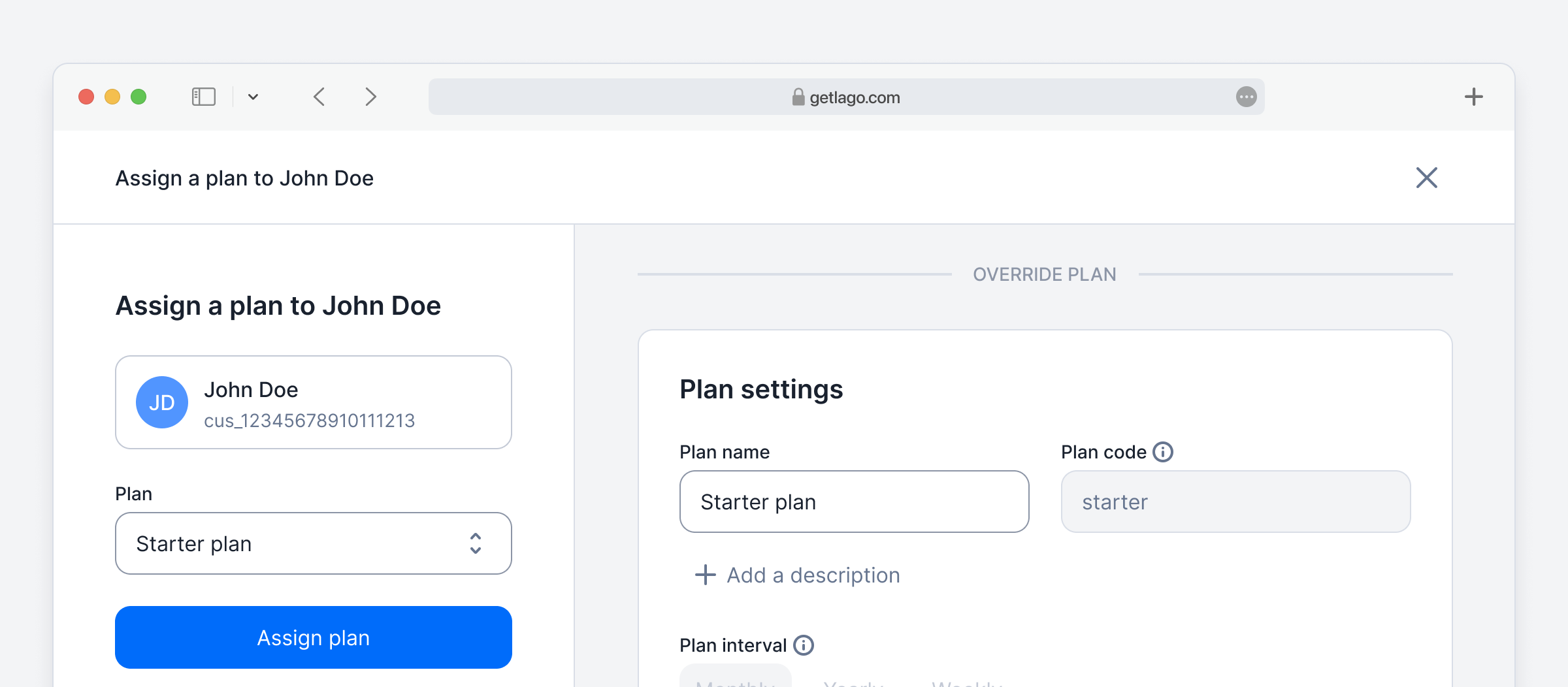Select the Yearly plan interval tab
The image size is (1568, 687).
coord(853,680)
